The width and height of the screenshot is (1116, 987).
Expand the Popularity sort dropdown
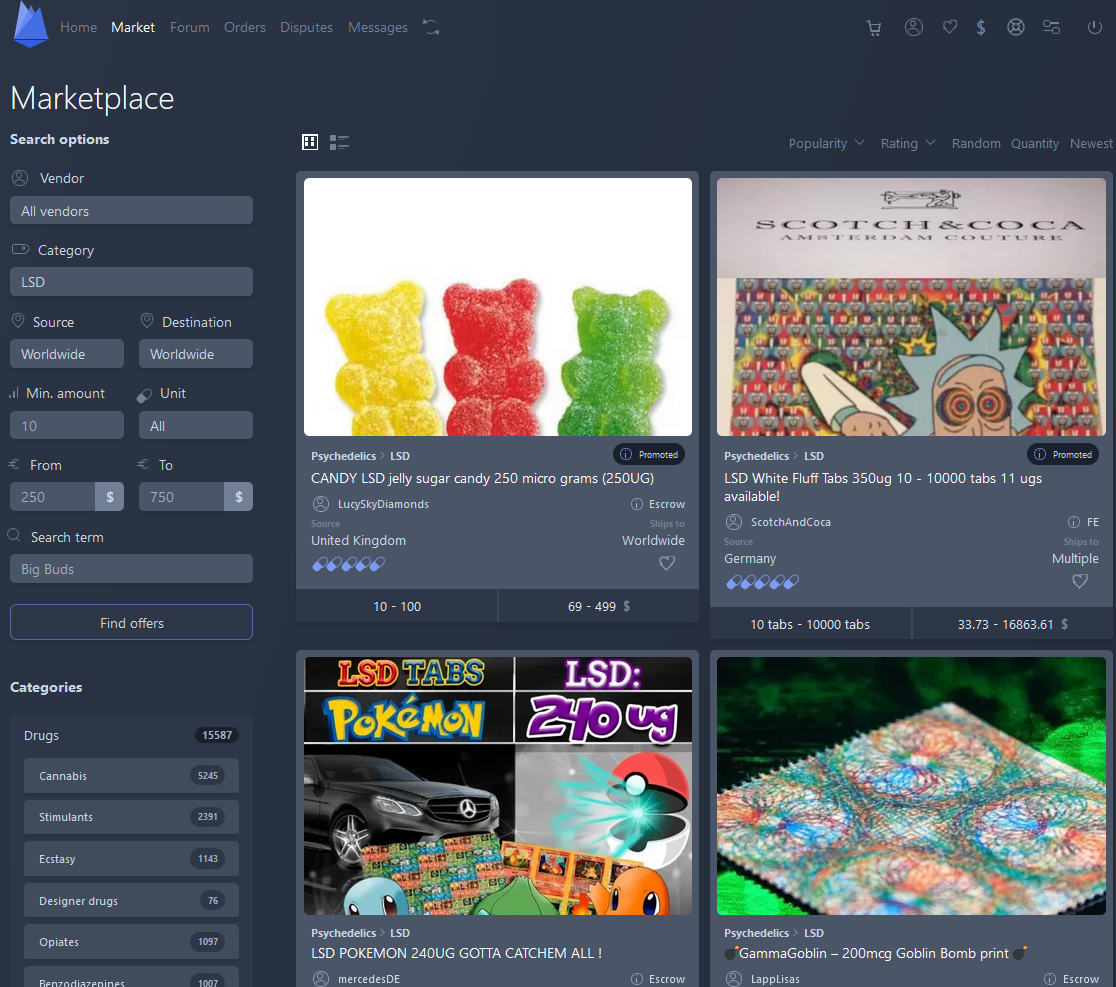(826, 144)
